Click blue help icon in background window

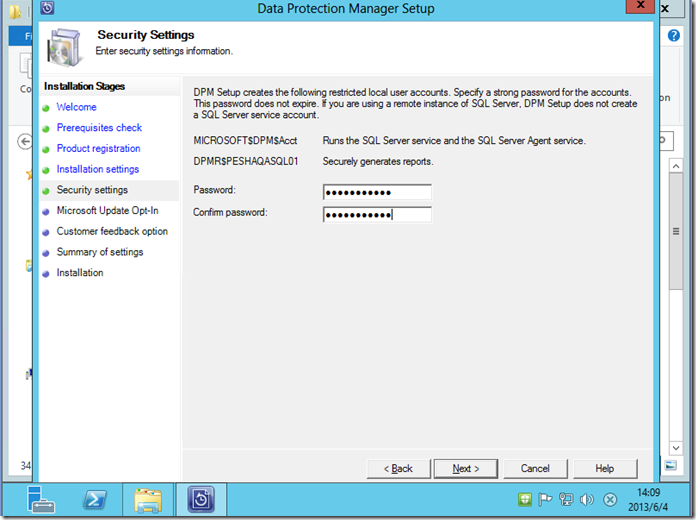pos(674,36)
